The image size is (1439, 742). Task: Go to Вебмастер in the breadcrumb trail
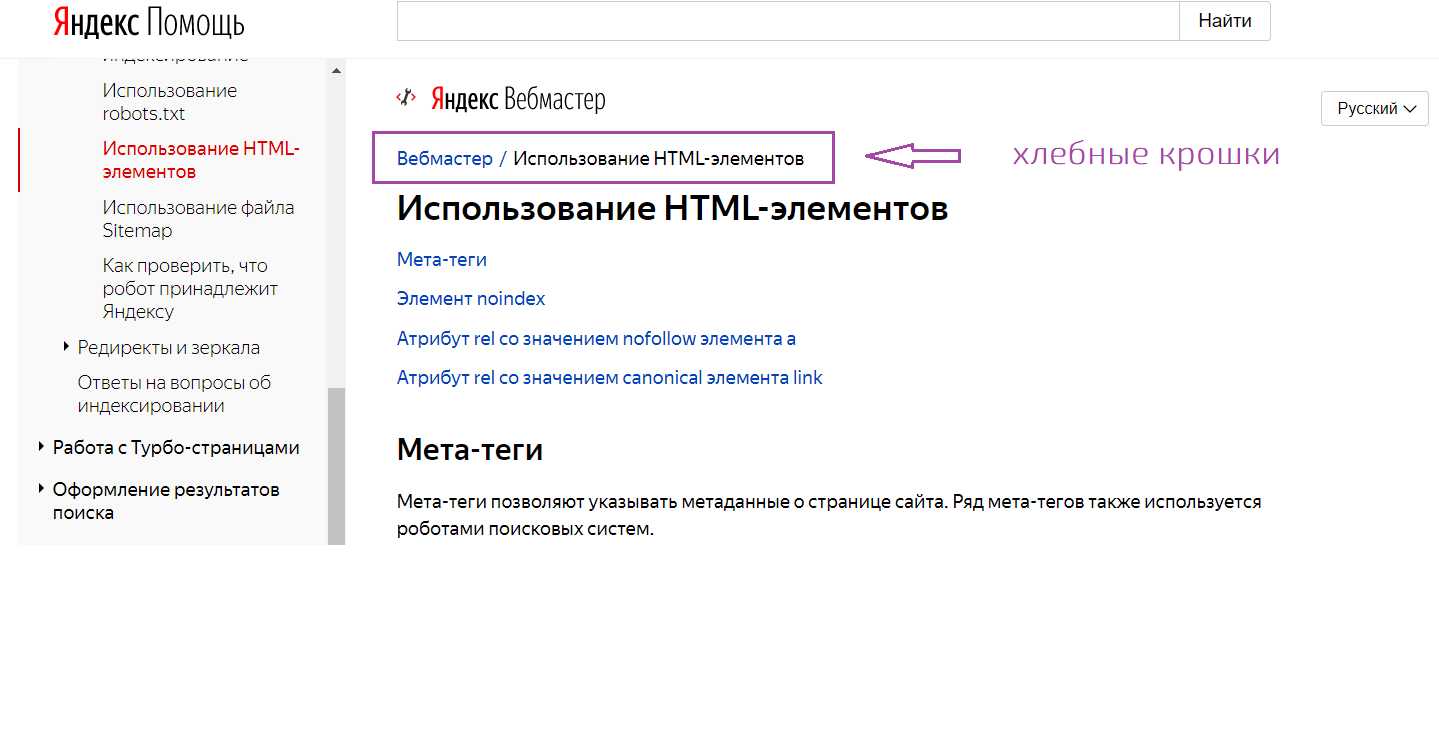[x=445, y=158]
